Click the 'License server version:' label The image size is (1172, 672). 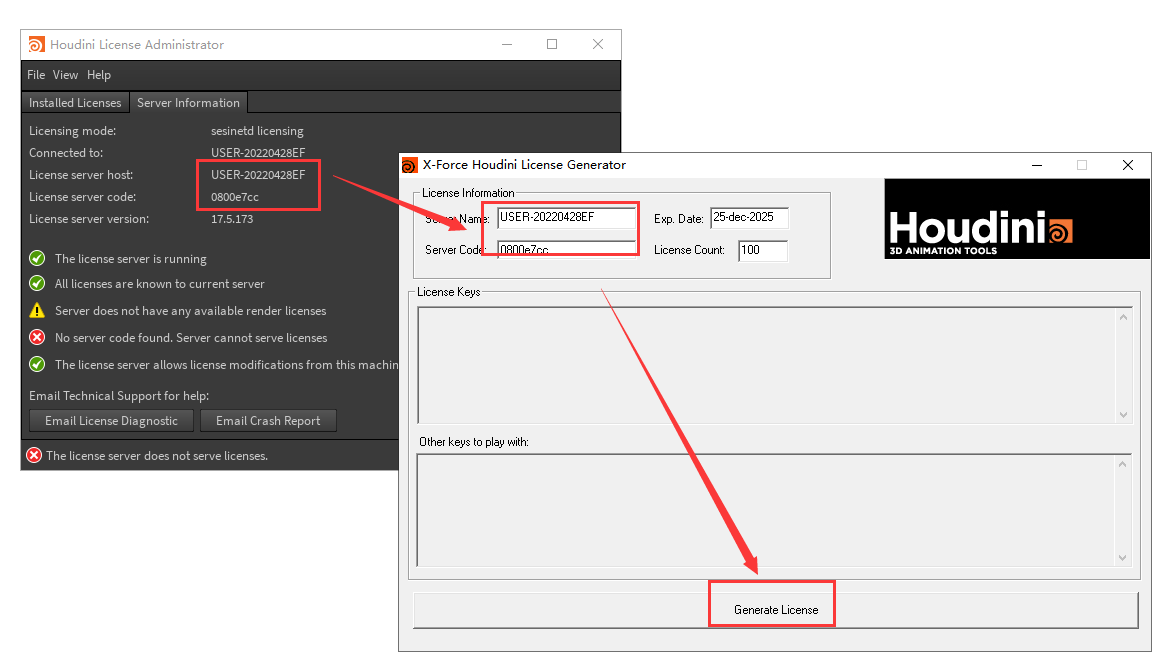(x=89, y=219)
